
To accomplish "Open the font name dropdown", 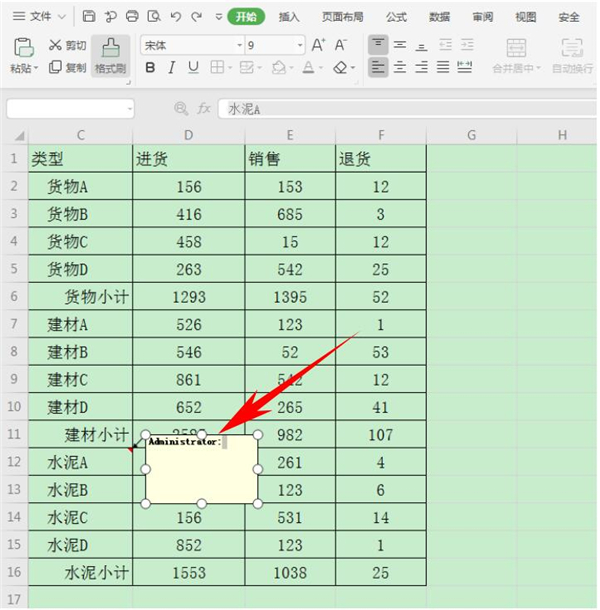I will click(x=239, y=45).
